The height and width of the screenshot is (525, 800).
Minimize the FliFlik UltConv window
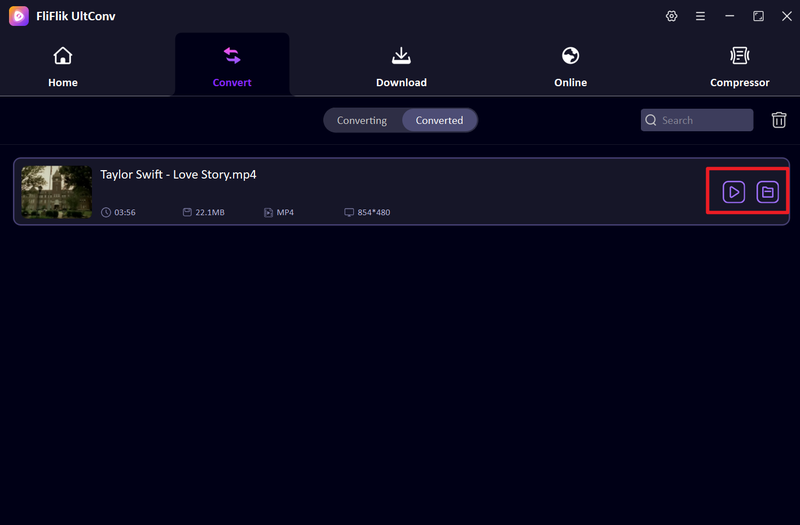(729, 16)
